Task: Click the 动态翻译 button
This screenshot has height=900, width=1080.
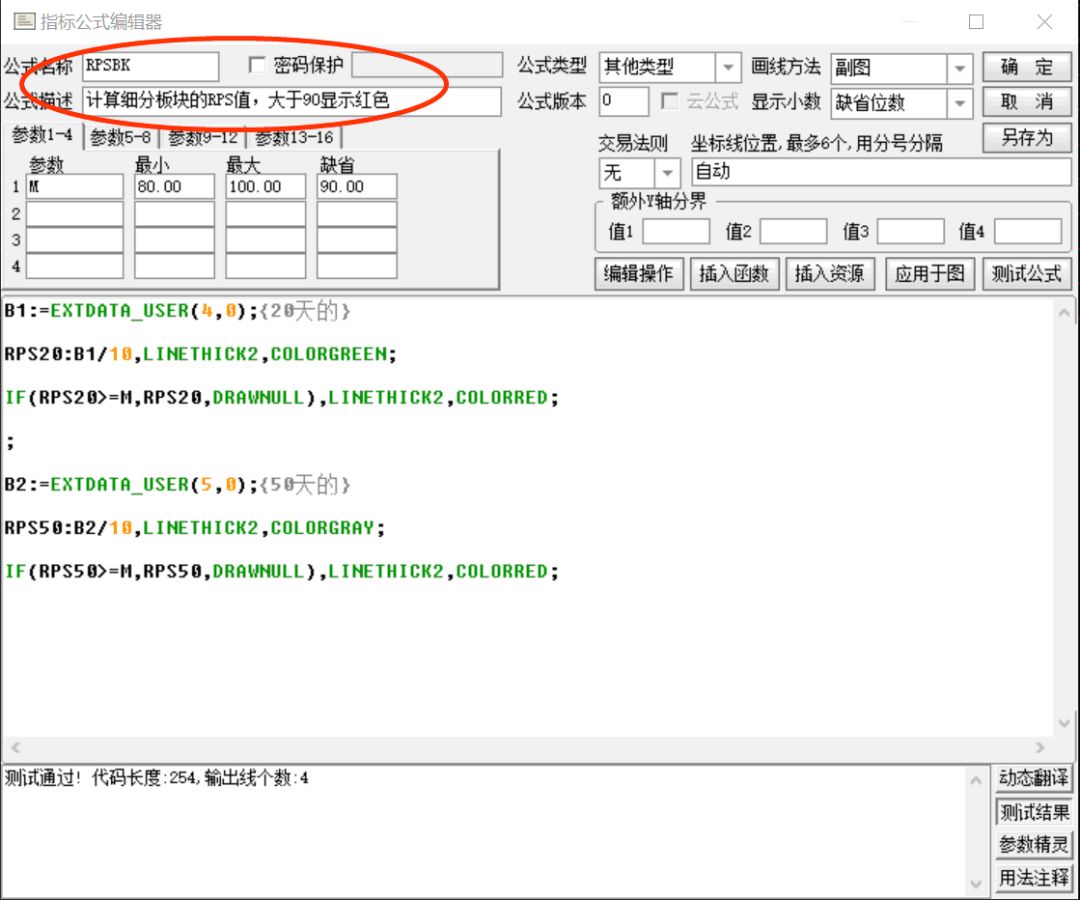Action: point(1033,778)
